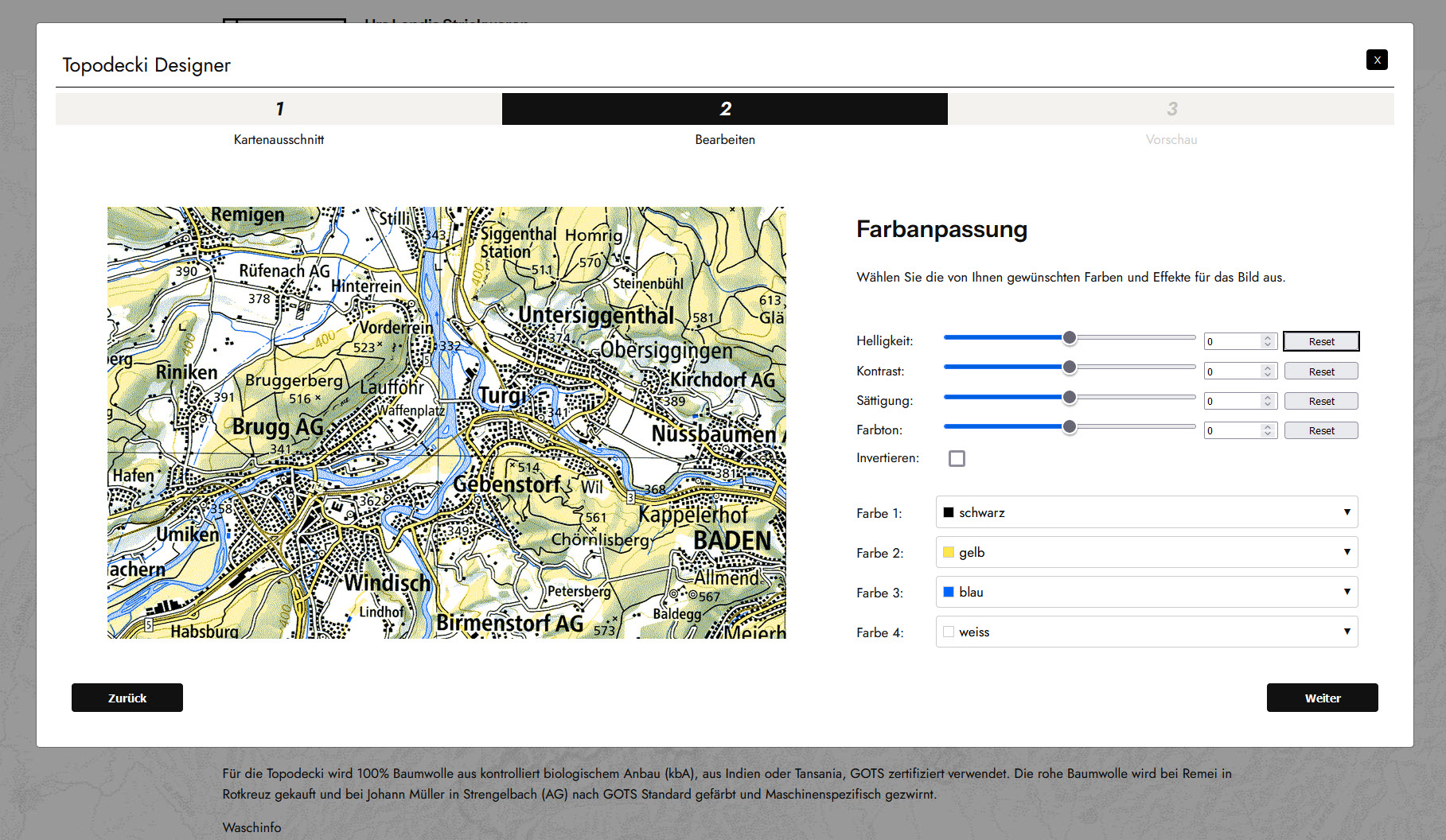Click the Helligkeit slider handle
1446x840 pixels.
coord(1070,337)
